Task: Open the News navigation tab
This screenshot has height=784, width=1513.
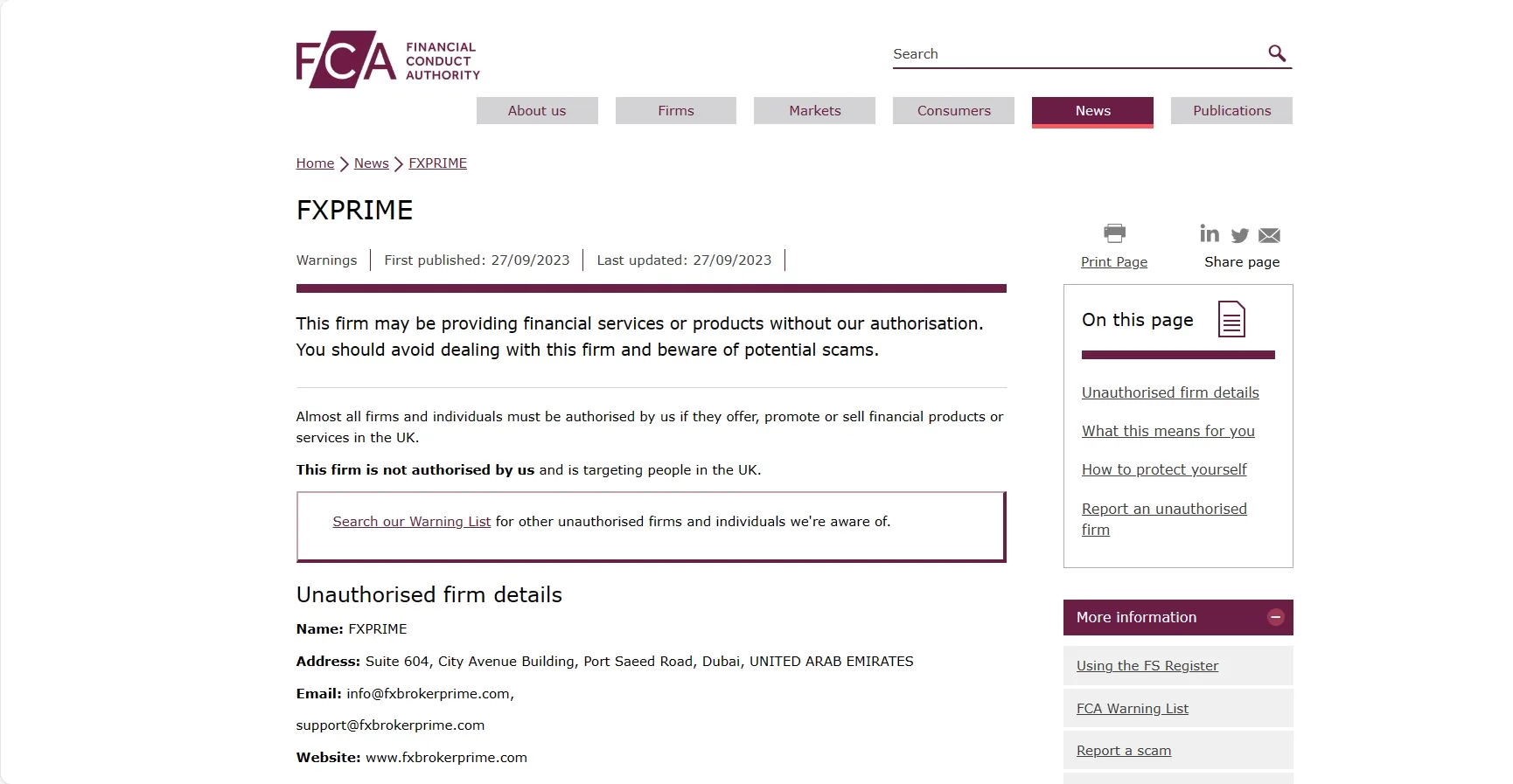Action: pyautogui.click(x=1092, y=111)
